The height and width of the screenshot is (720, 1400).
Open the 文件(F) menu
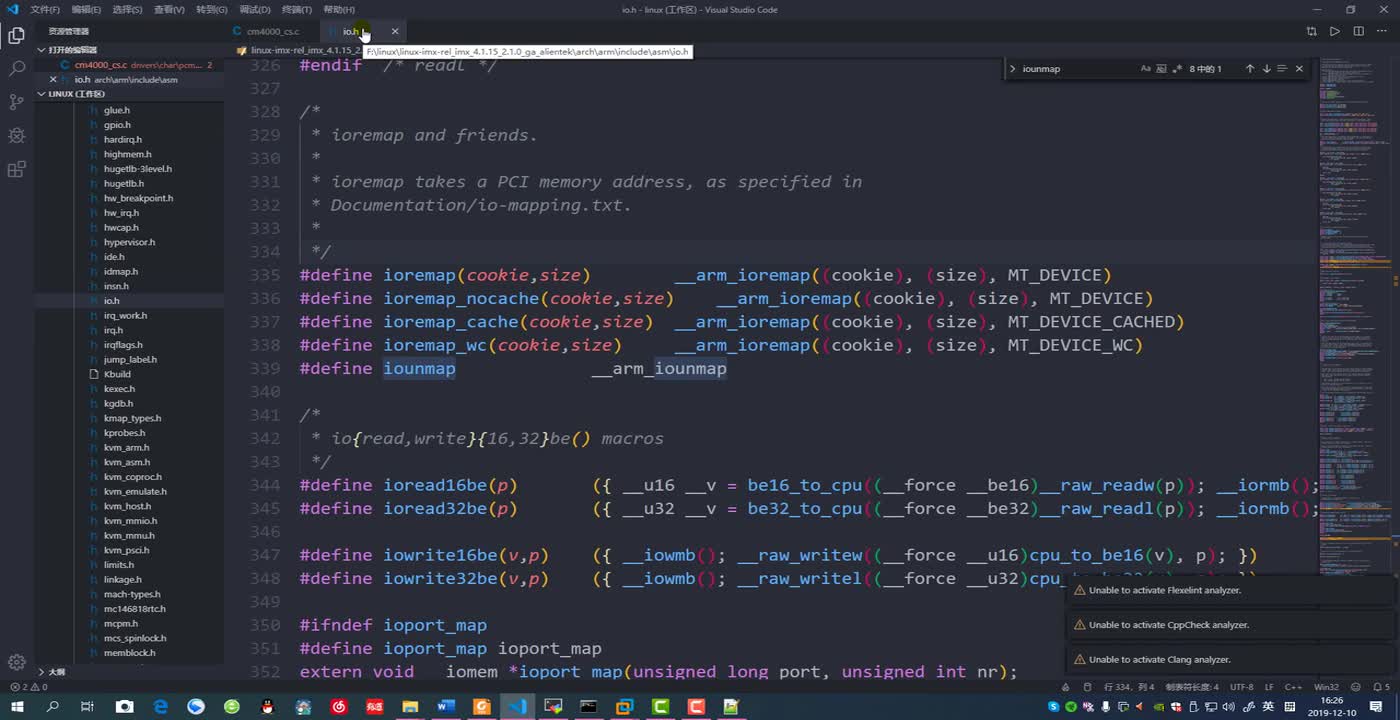(x=45, y=9)
